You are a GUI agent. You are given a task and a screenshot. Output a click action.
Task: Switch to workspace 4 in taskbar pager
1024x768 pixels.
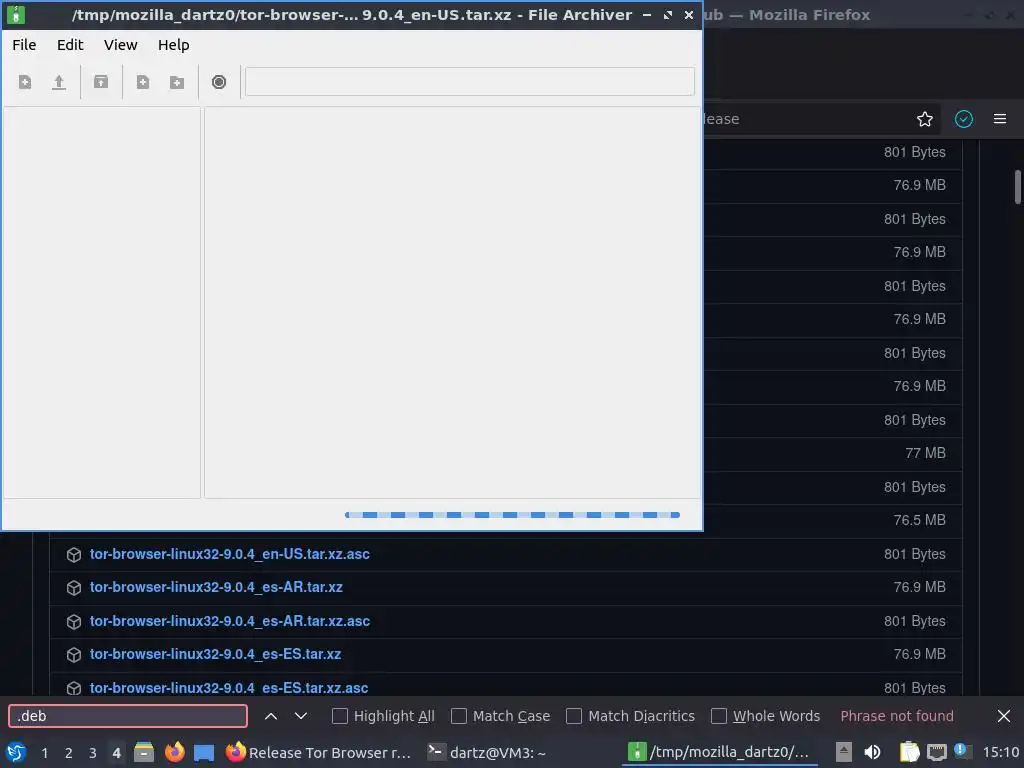pos(116,753)
